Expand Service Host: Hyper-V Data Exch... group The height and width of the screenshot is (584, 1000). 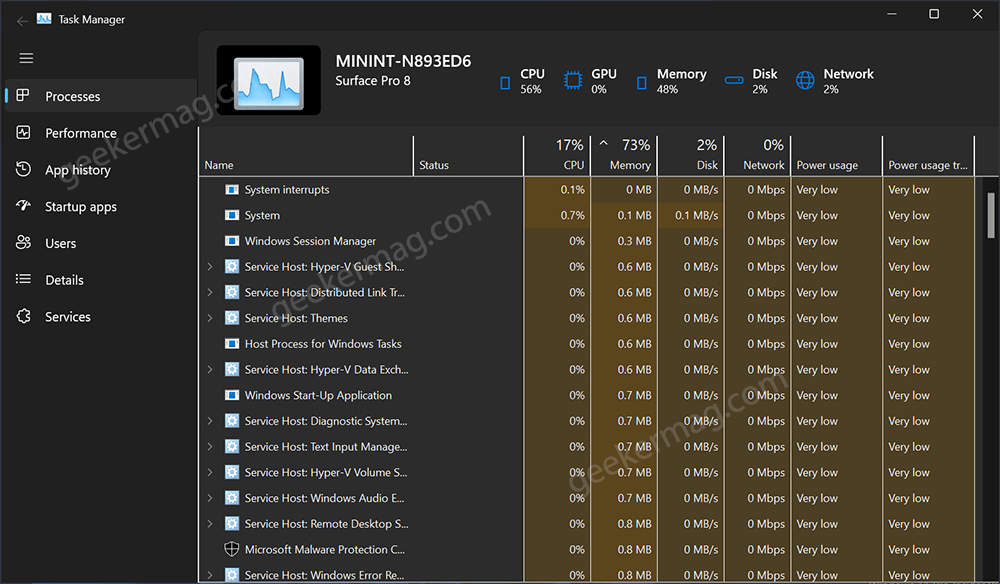point(210,369)
